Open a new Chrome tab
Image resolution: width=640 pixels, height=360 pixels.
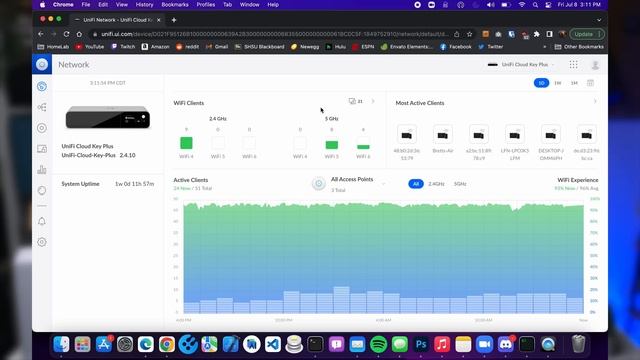tap(174, 20)
